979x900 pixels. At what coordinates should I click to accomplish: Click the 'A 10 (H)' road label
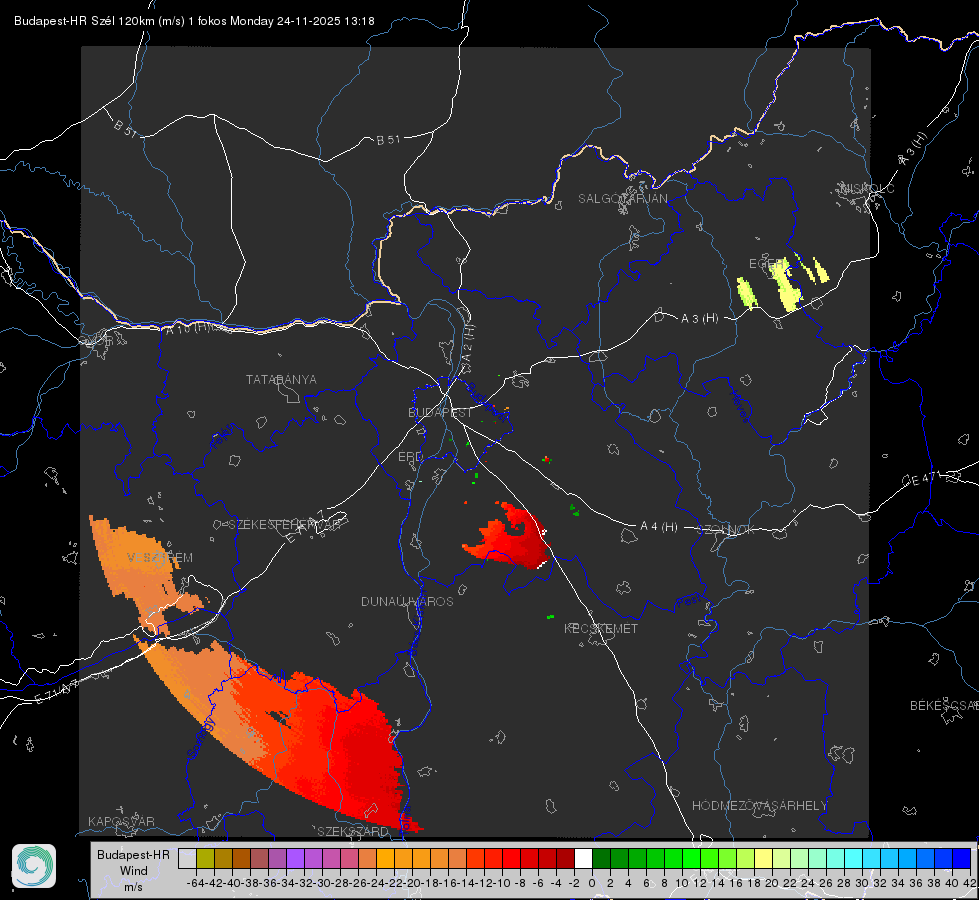187,327
